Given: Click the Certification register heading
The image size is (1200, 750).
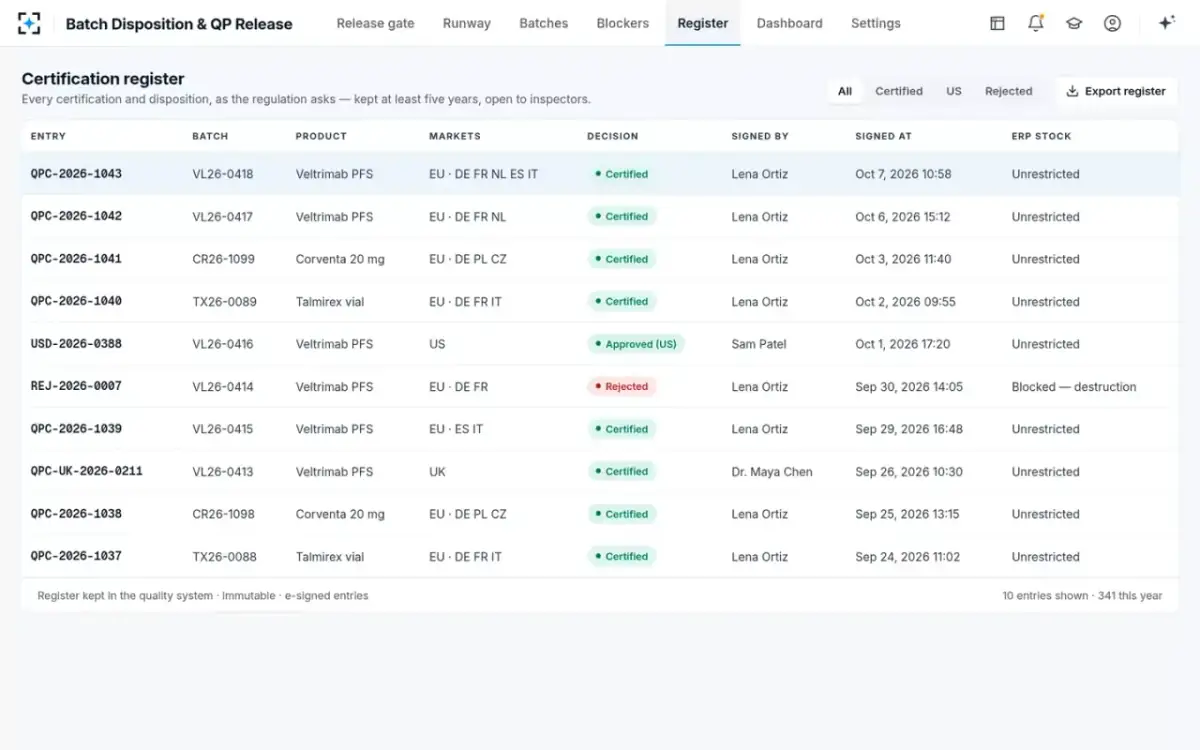Looking at the screenshot, I should [x=103, y=79].
